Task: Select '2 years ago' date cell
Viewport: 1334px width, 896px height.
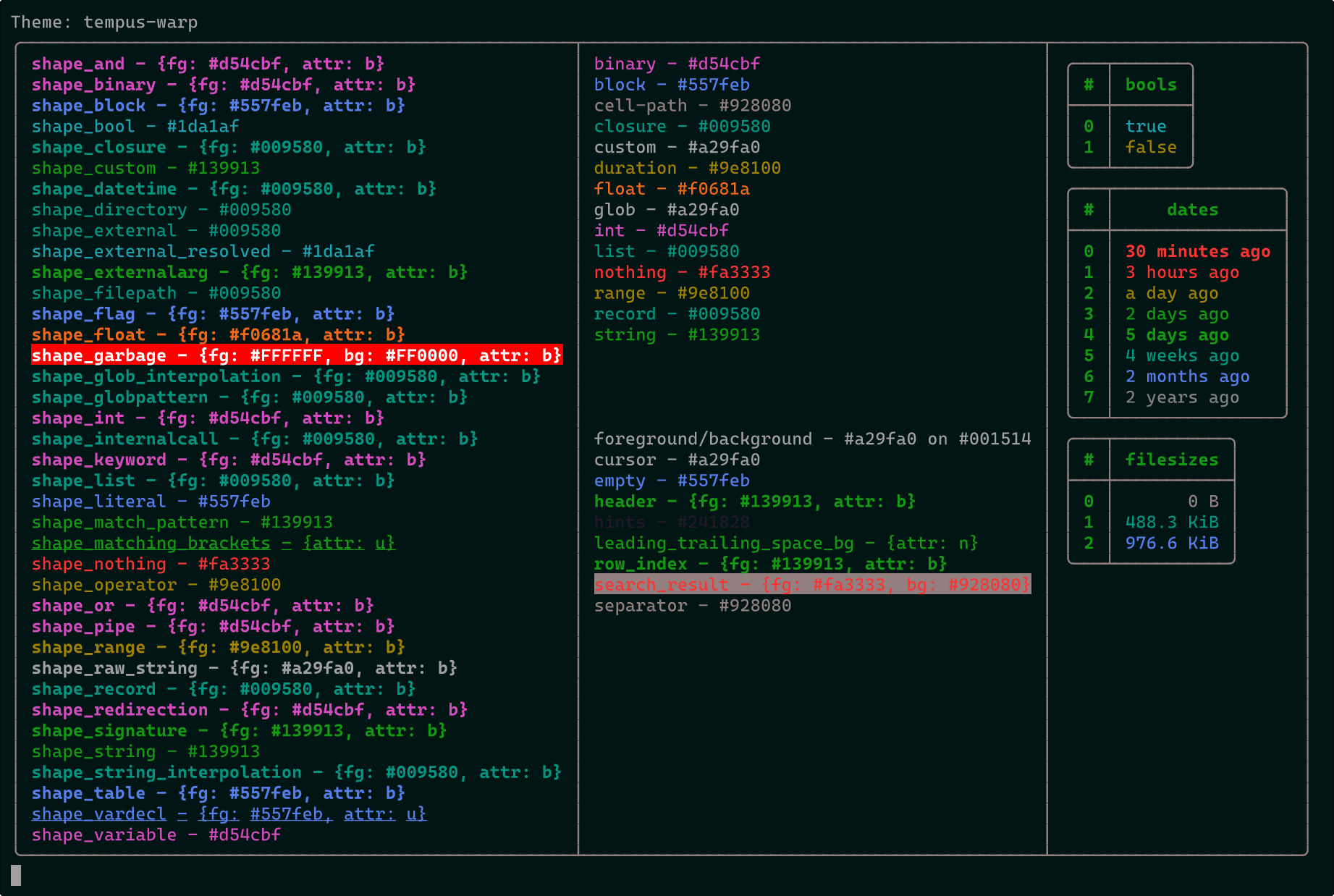Action: [1182, 397]
